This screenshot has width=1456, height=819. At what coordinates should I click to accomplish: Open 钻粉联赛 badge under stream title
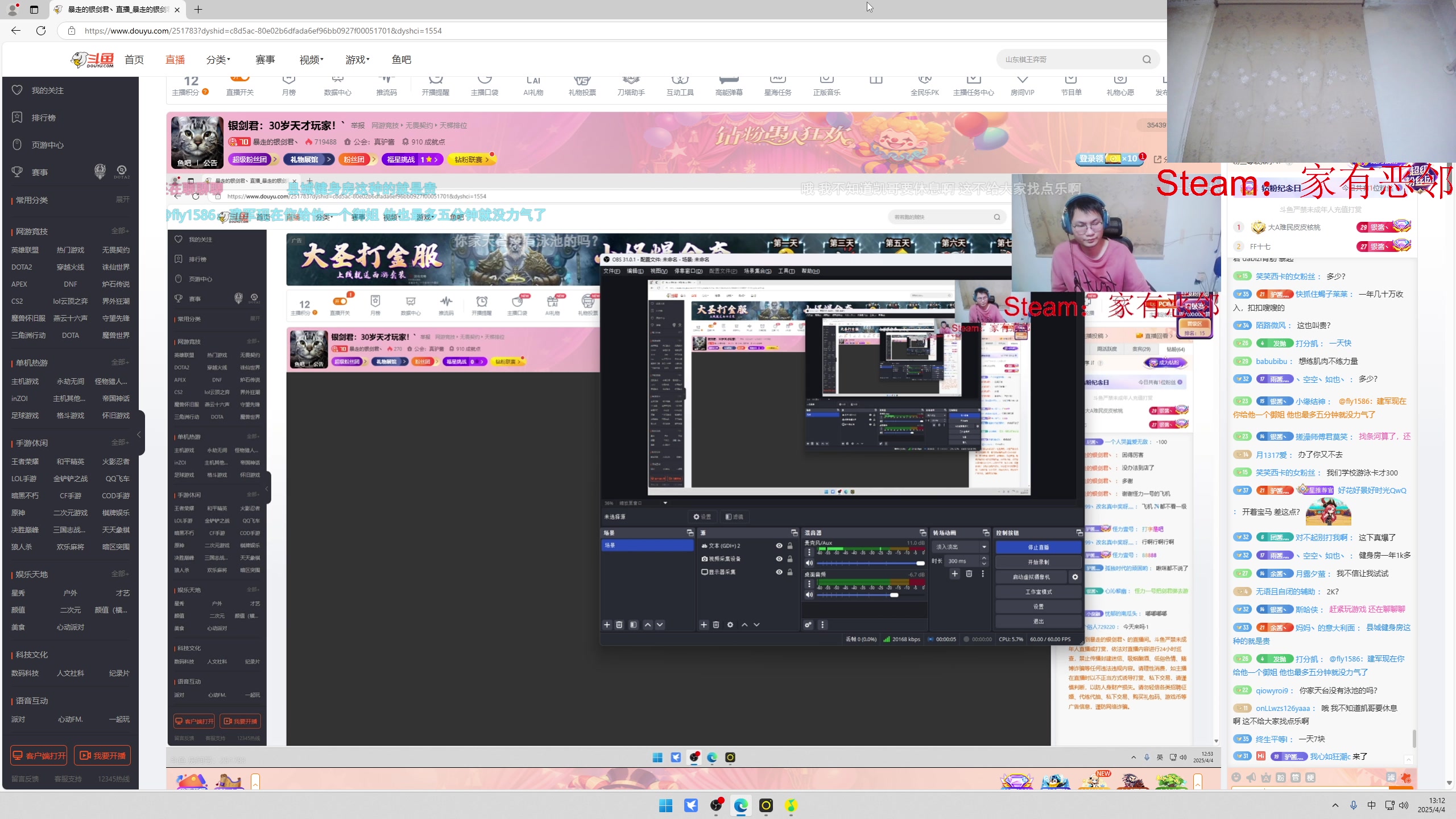(x=471, y=159)
